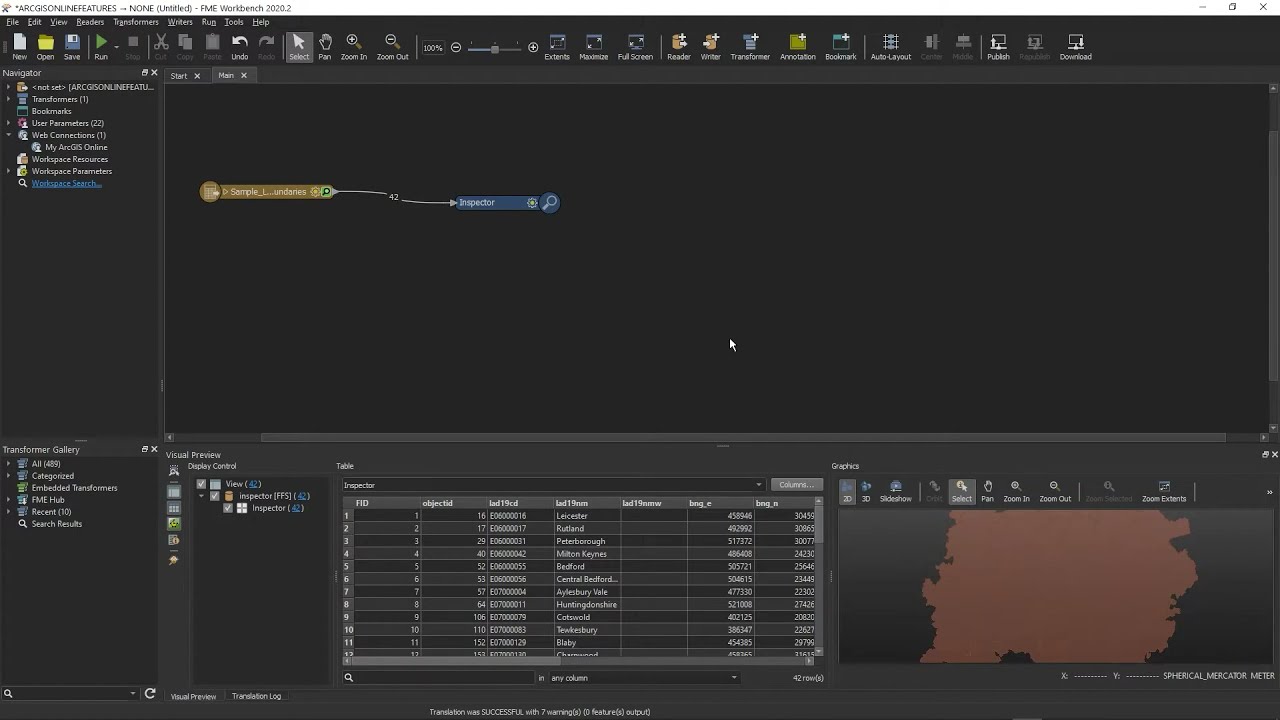Click the canvas Zoom Out magnifier
The width and height of the screenshot is (1280, 720).
(392, 46)
